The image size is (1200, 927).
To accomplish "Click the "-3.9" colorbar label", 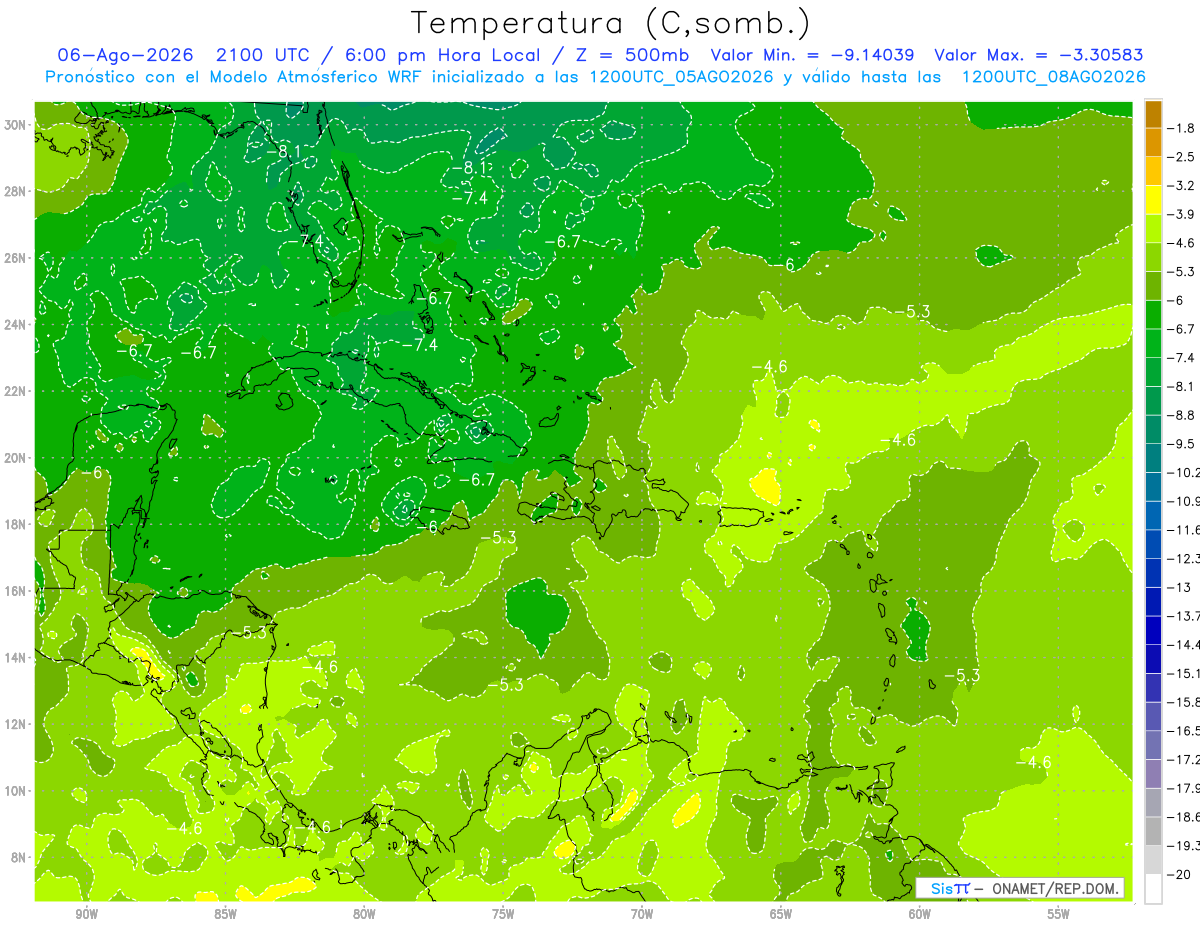I will point(1183,214).
